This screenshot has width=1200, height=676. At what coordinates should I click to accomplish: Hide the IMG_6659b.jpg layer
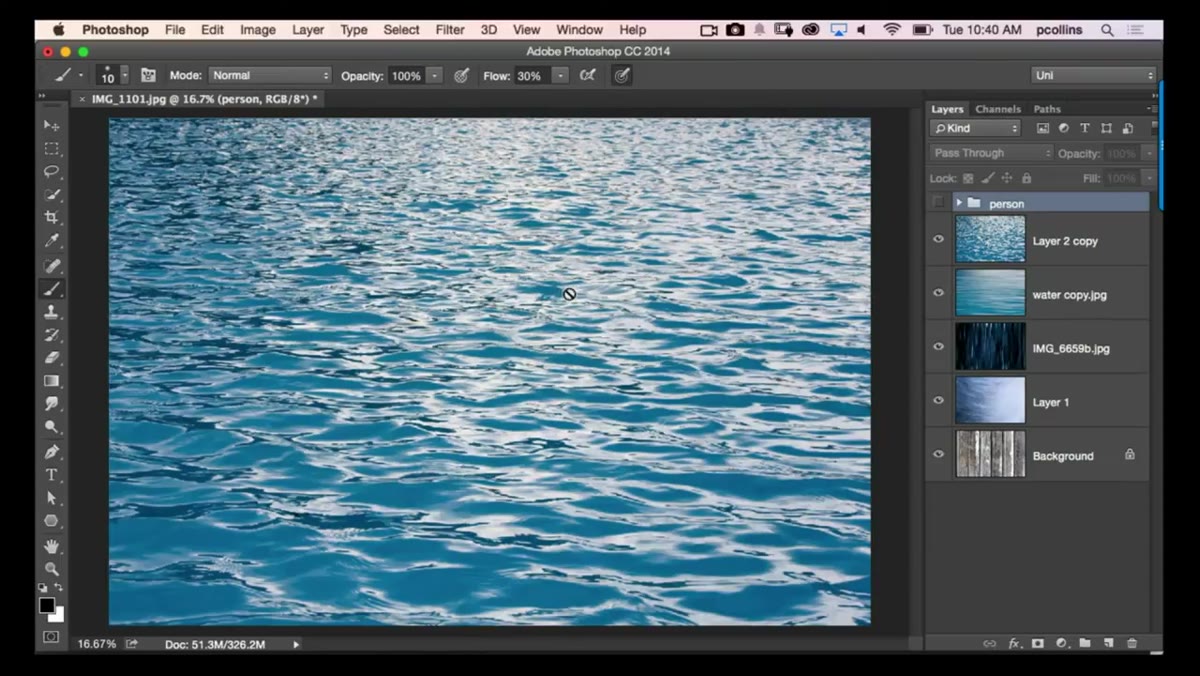click(938, 347)
